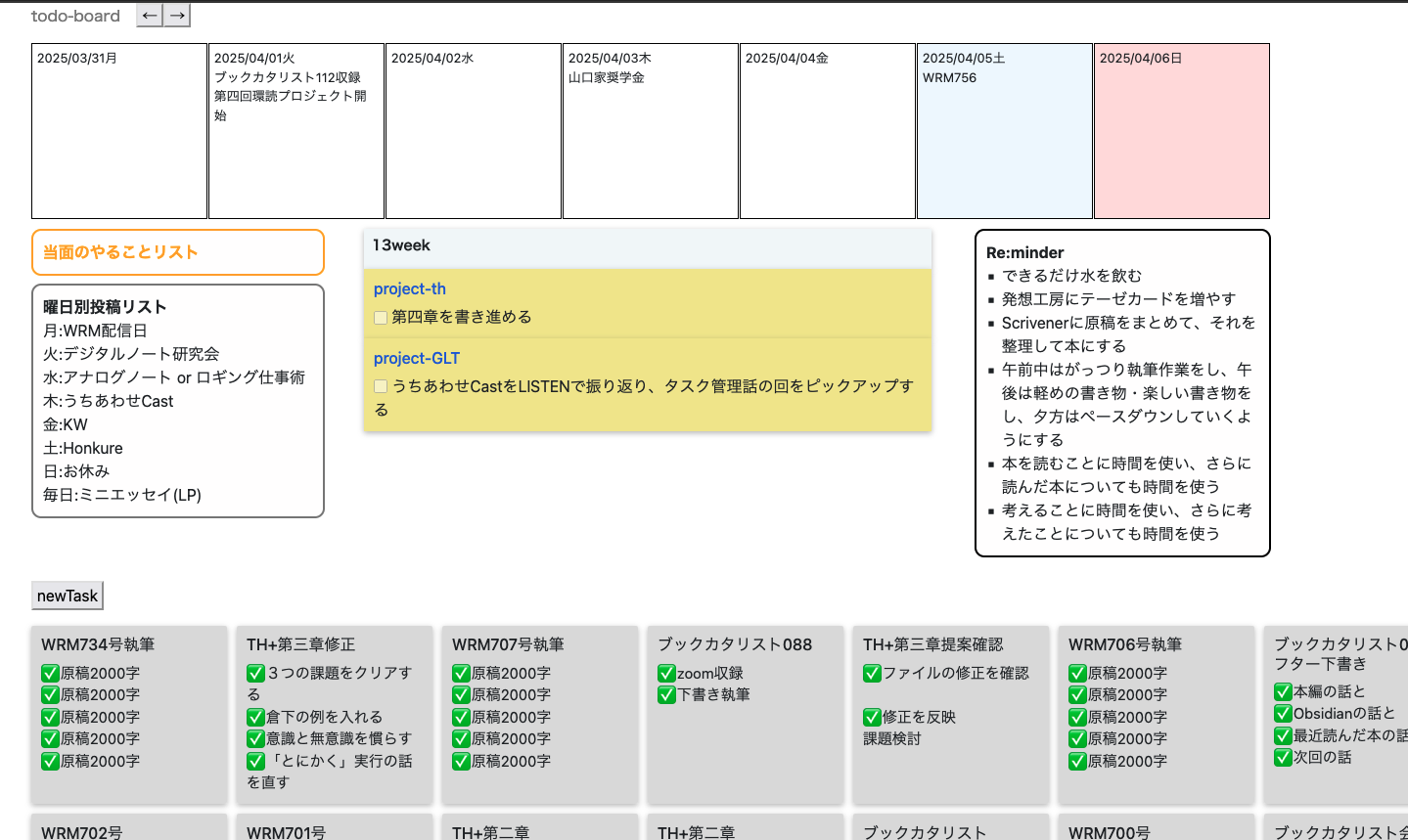Check the うちあわせCast LISTEN task checkbox

pos(380,385)
